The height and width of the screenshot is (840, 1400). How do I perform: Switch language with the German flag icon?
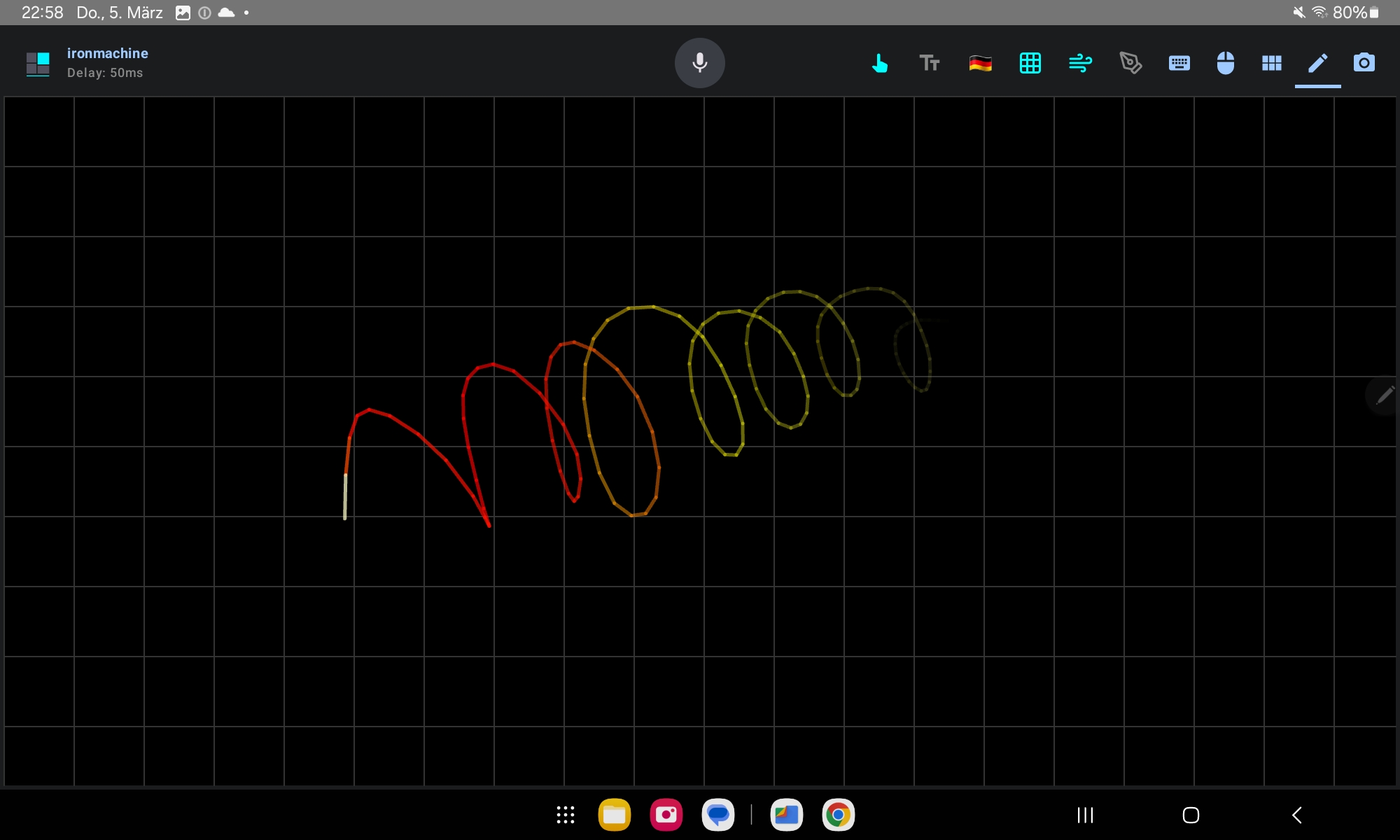980,63
